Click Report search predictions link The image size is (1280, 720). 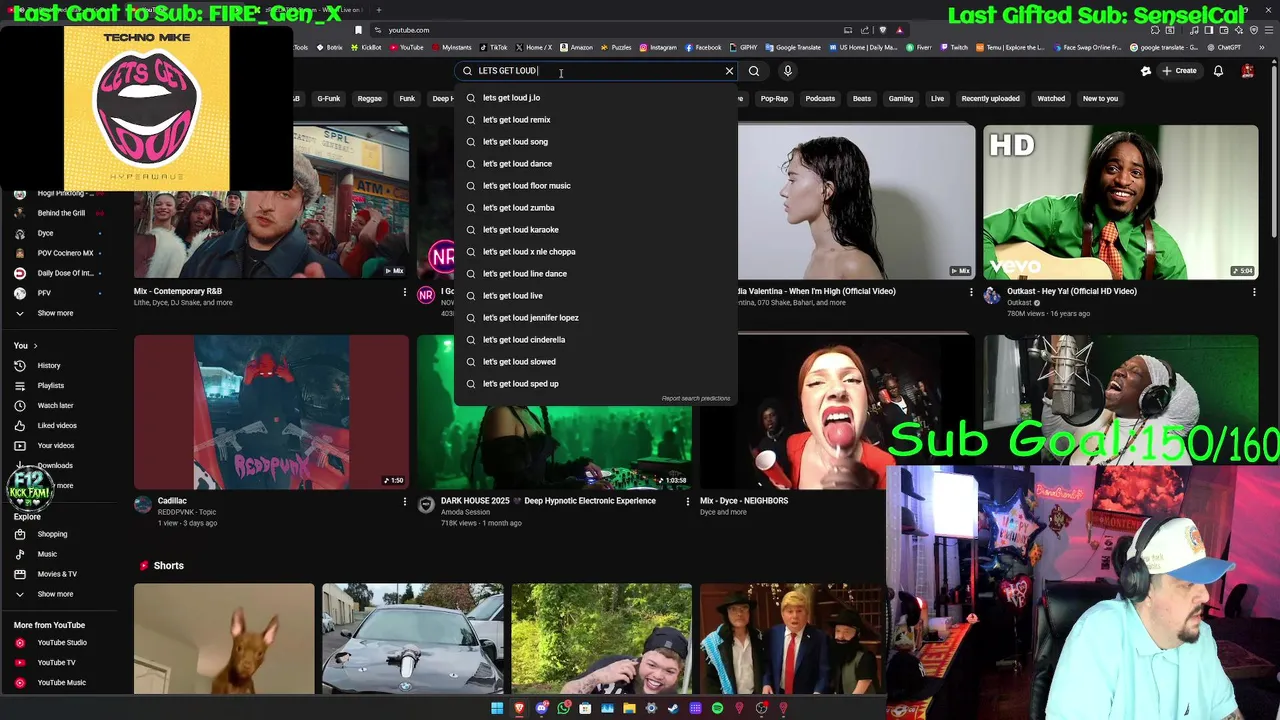click(696, 399)
